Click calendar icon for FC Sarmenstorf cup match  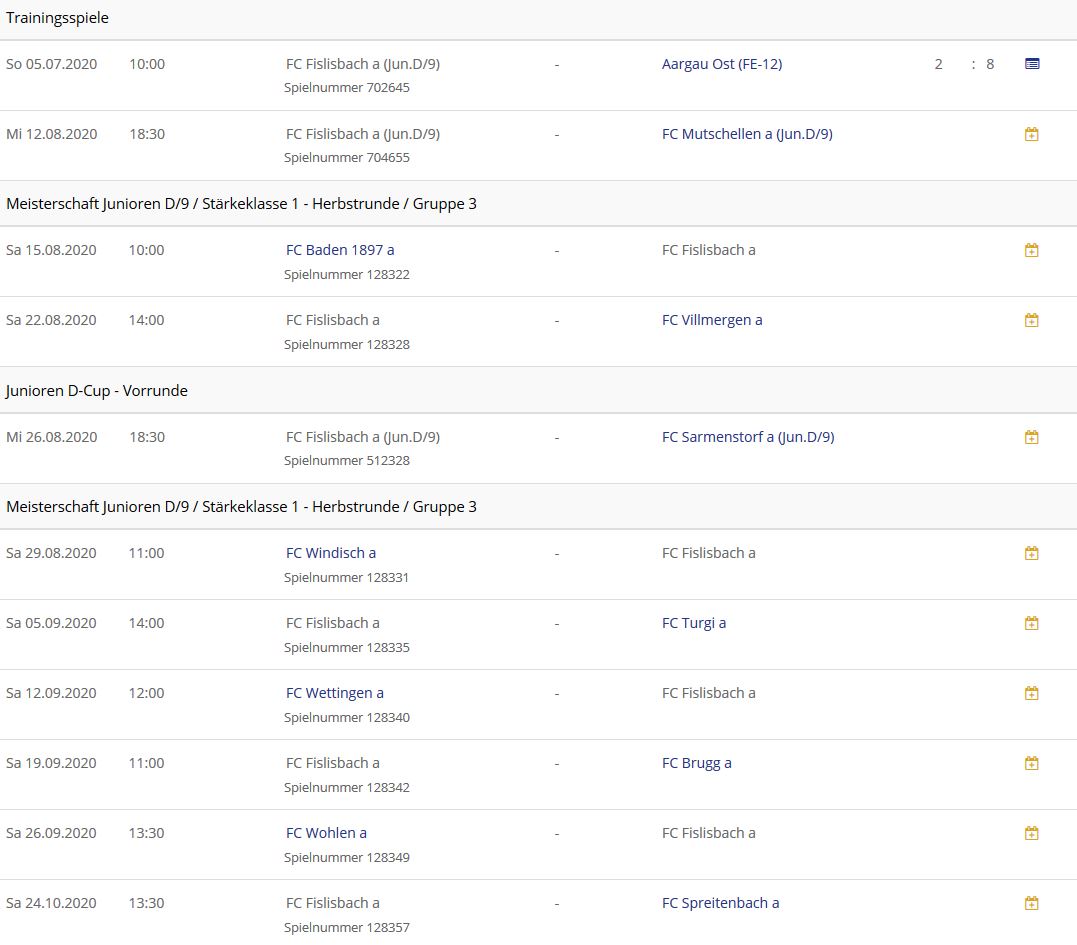coord(1032,437)
